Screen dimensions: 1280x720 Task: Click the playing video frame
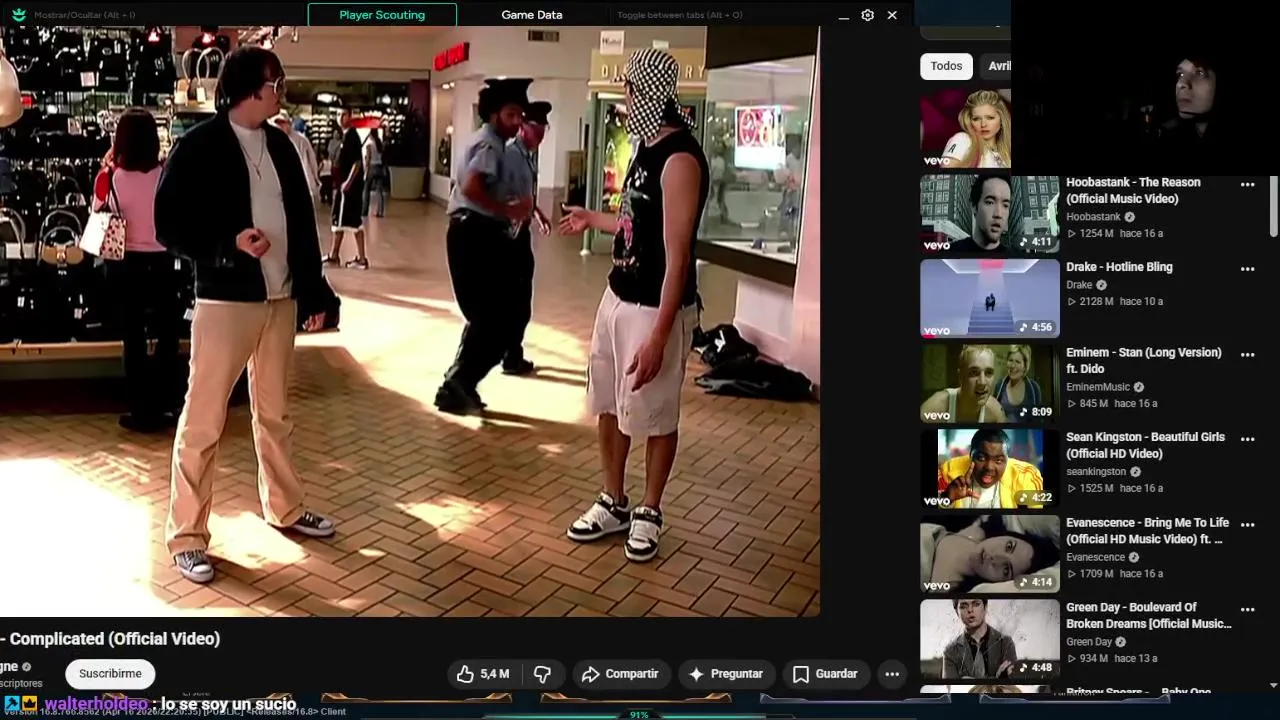pyautogui.click(x=410, y=321)
